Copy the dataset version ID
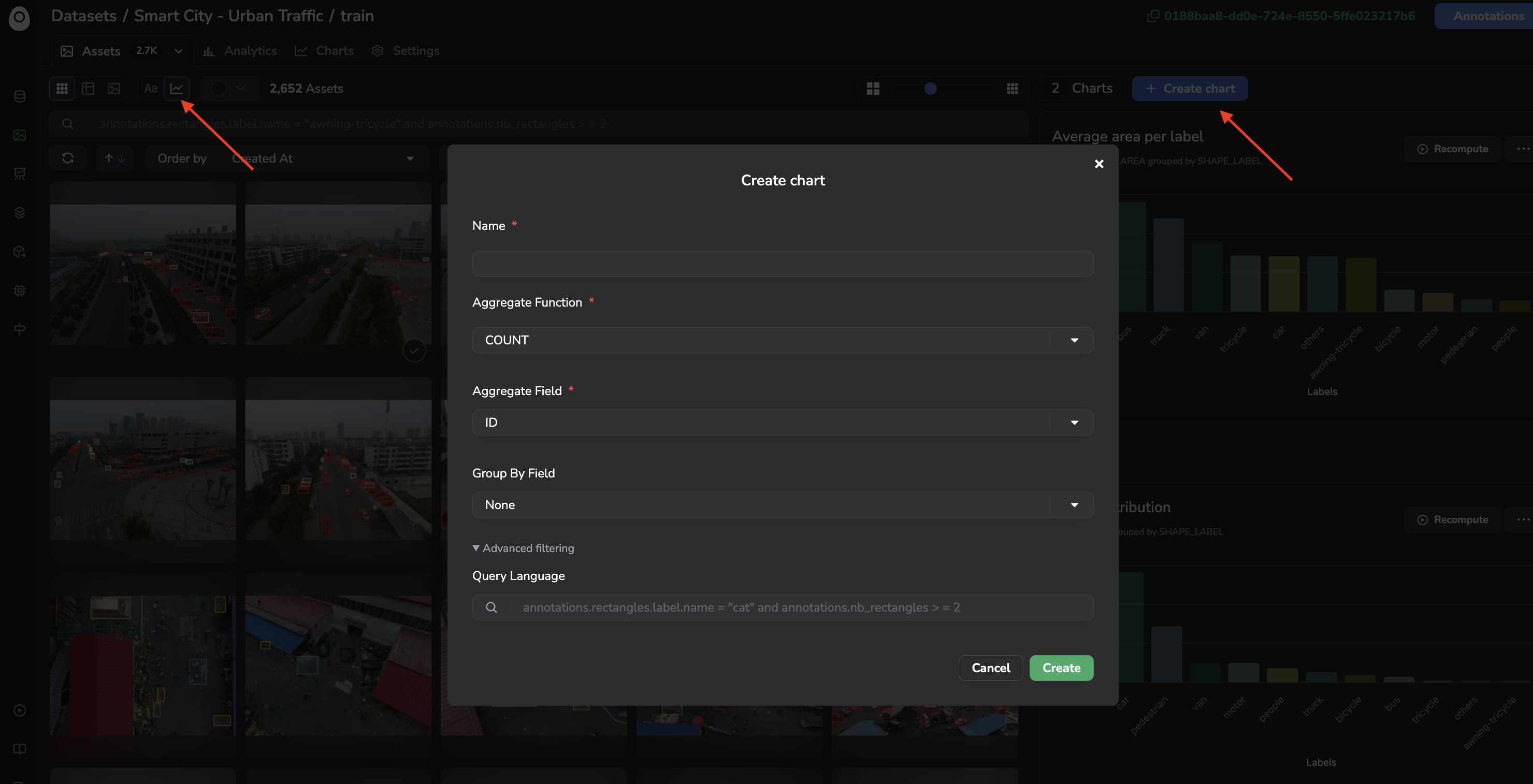Viewport: 1533px width, 784px height. point(1153,16)
